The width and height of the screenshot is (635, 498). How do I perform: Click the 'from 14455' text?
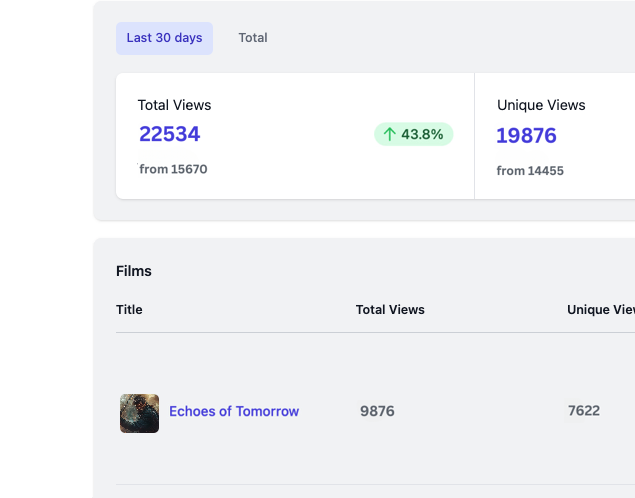click(x=530, y=170)
